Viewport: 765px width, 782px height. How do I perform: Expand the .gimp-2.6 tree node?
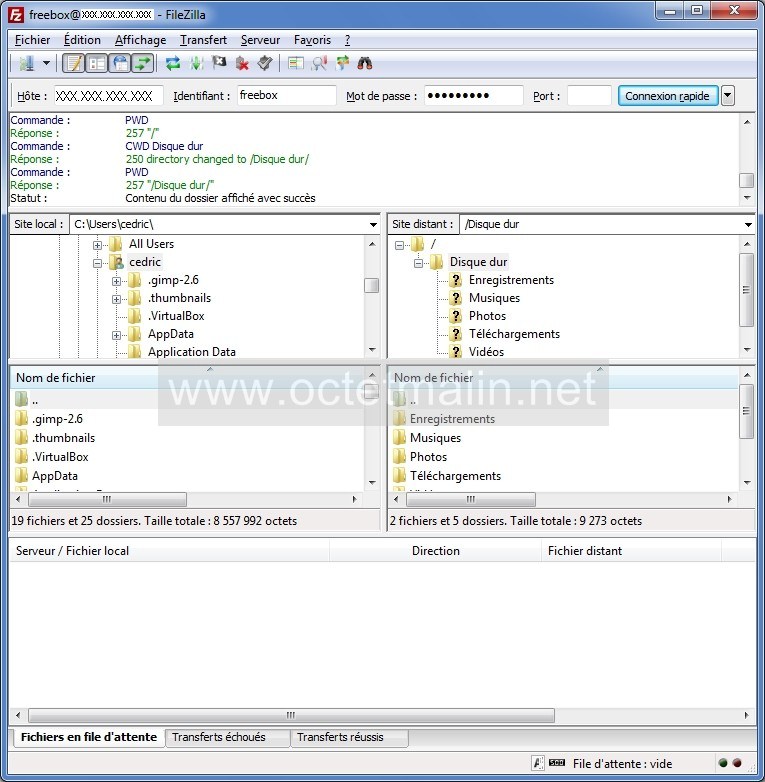[116, 281]
